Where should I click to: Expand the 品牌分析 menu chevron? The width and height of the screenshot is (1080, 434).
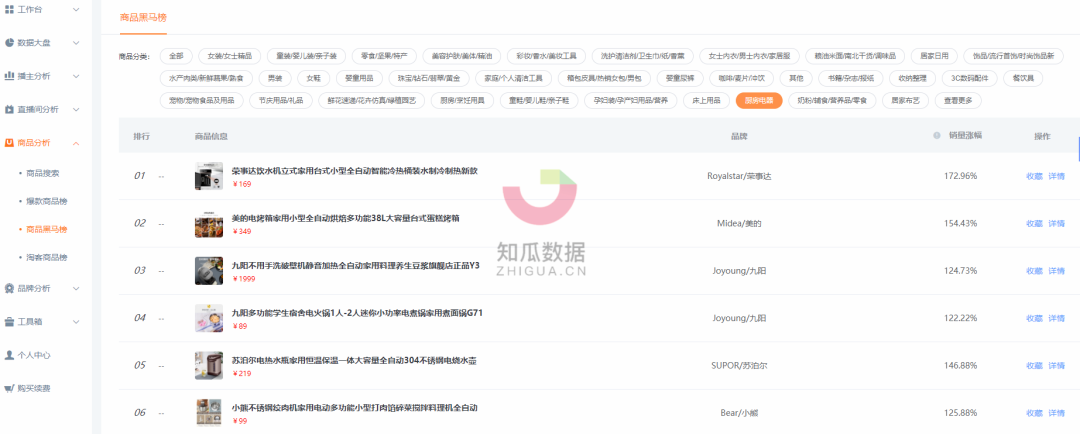pos(76,288)
